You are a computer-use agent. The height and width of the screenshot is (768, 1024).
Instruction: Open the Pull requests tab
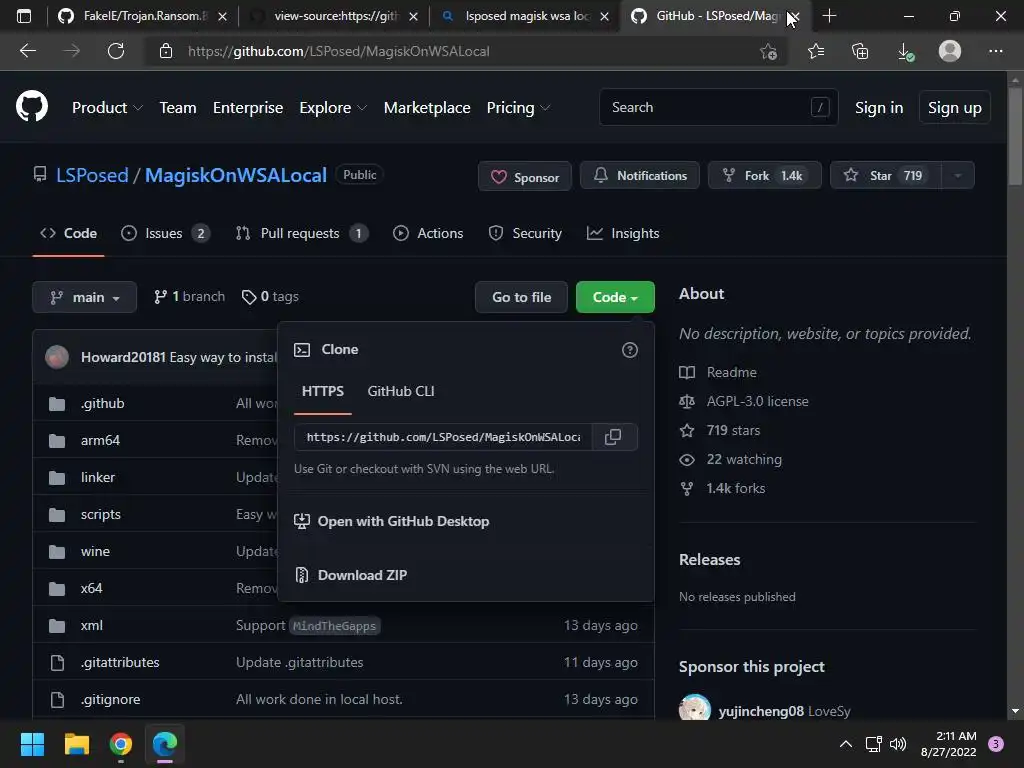point(302,233)
